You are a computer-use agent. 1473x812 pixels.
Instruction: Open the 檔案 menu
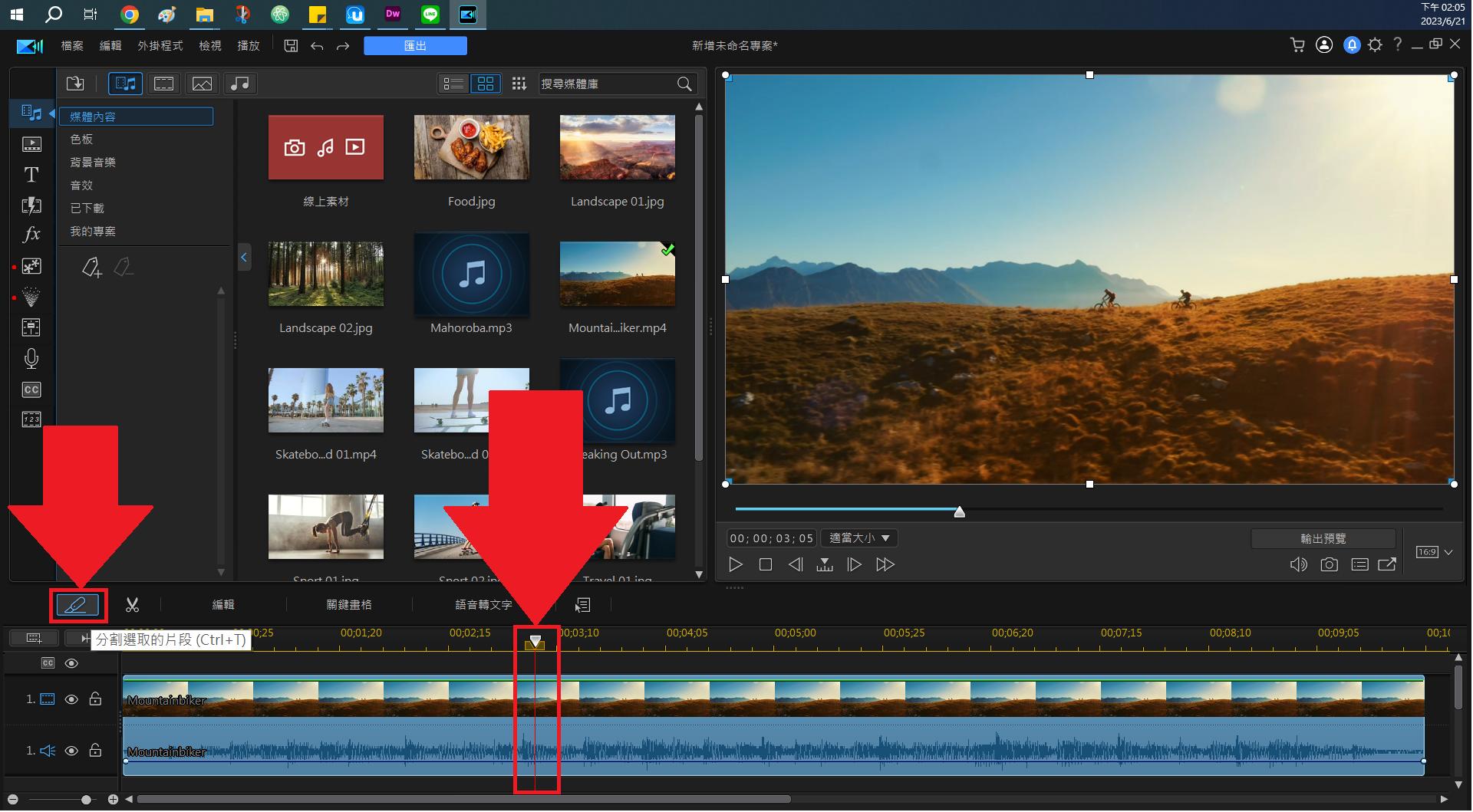point(72,46)
